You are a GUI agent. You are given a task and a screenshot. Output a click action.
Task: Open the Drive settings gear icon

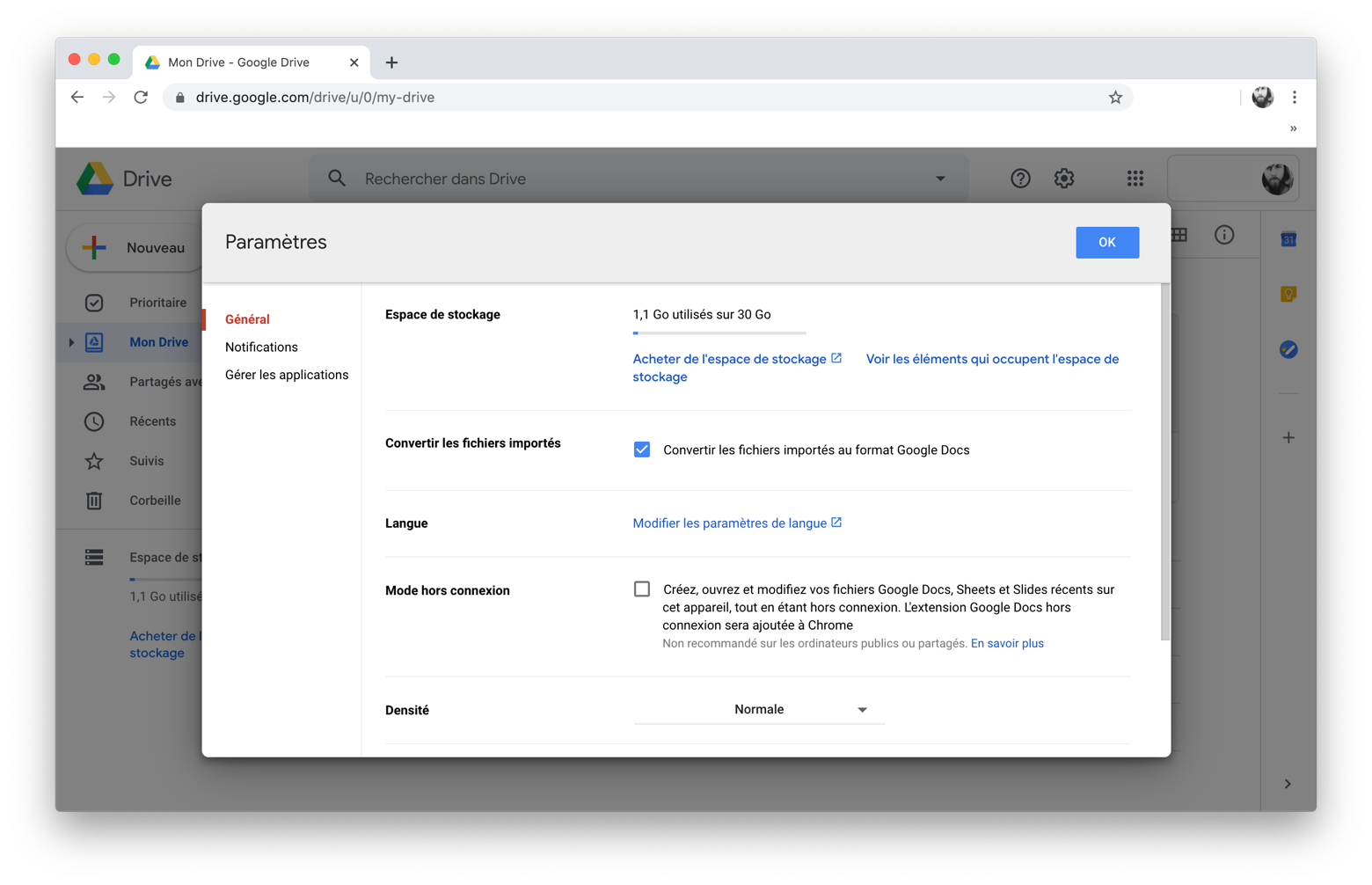click(1064, 179)
